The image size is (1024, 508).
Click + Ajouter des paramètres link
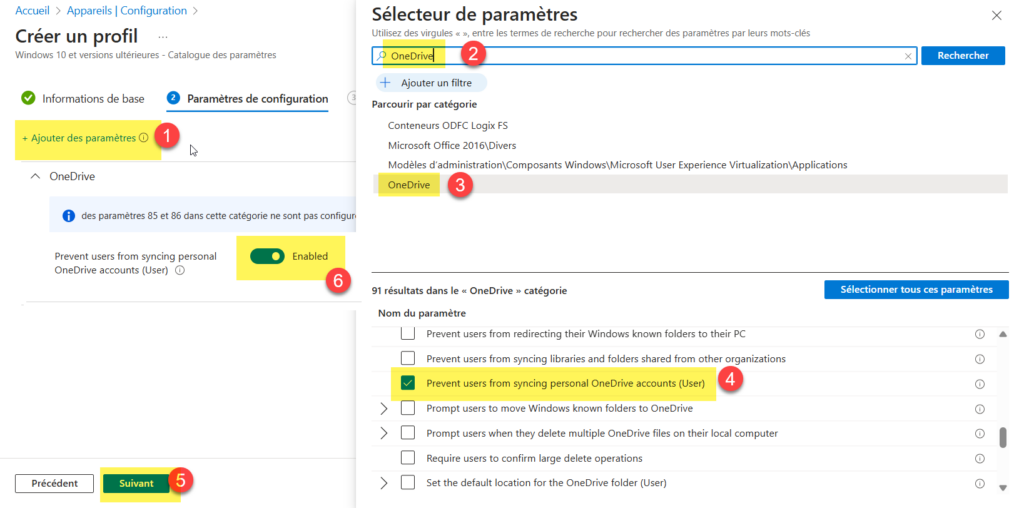coord(79,138)
